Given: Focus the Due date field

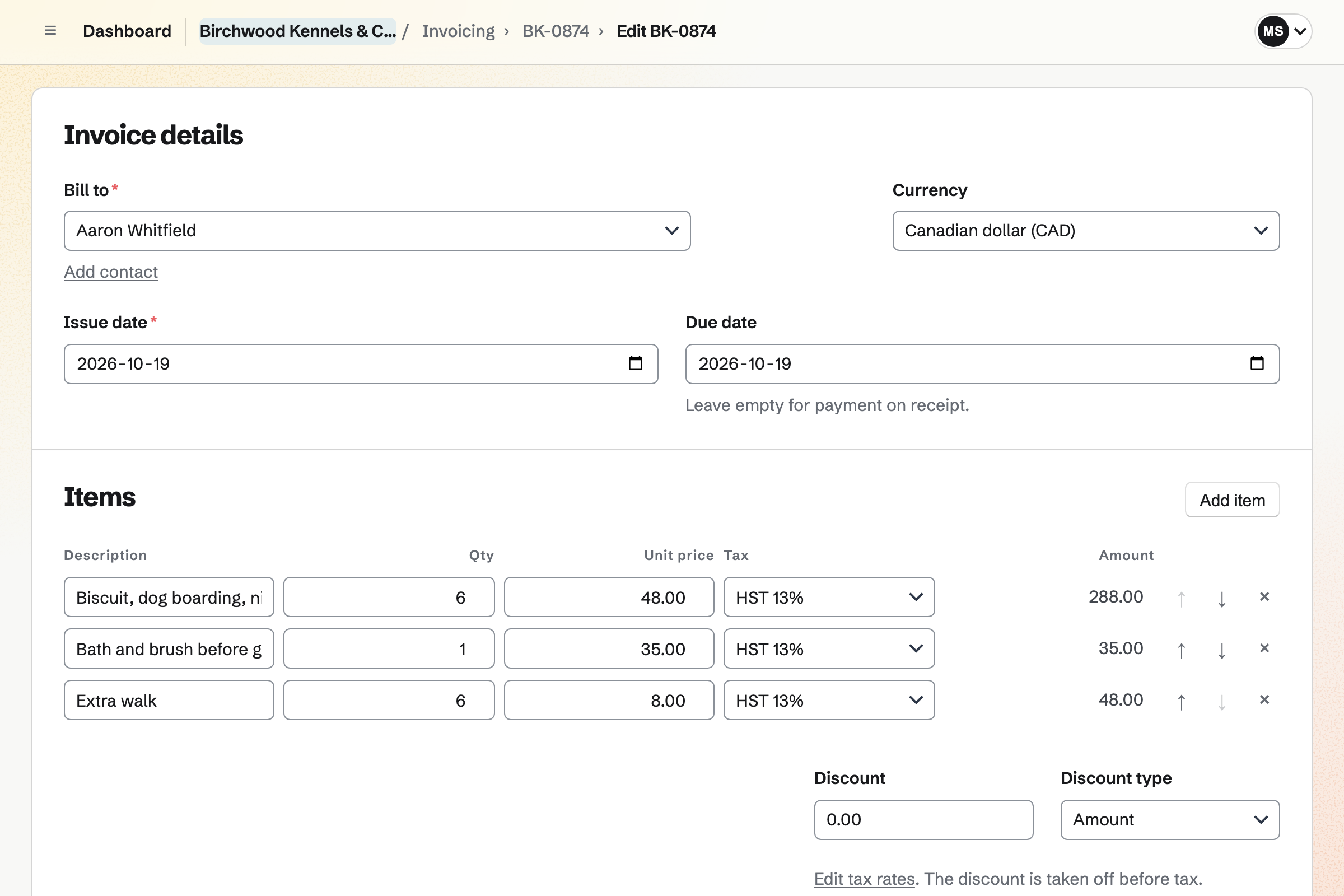Looking at the screenshot, I should [982, 364].
